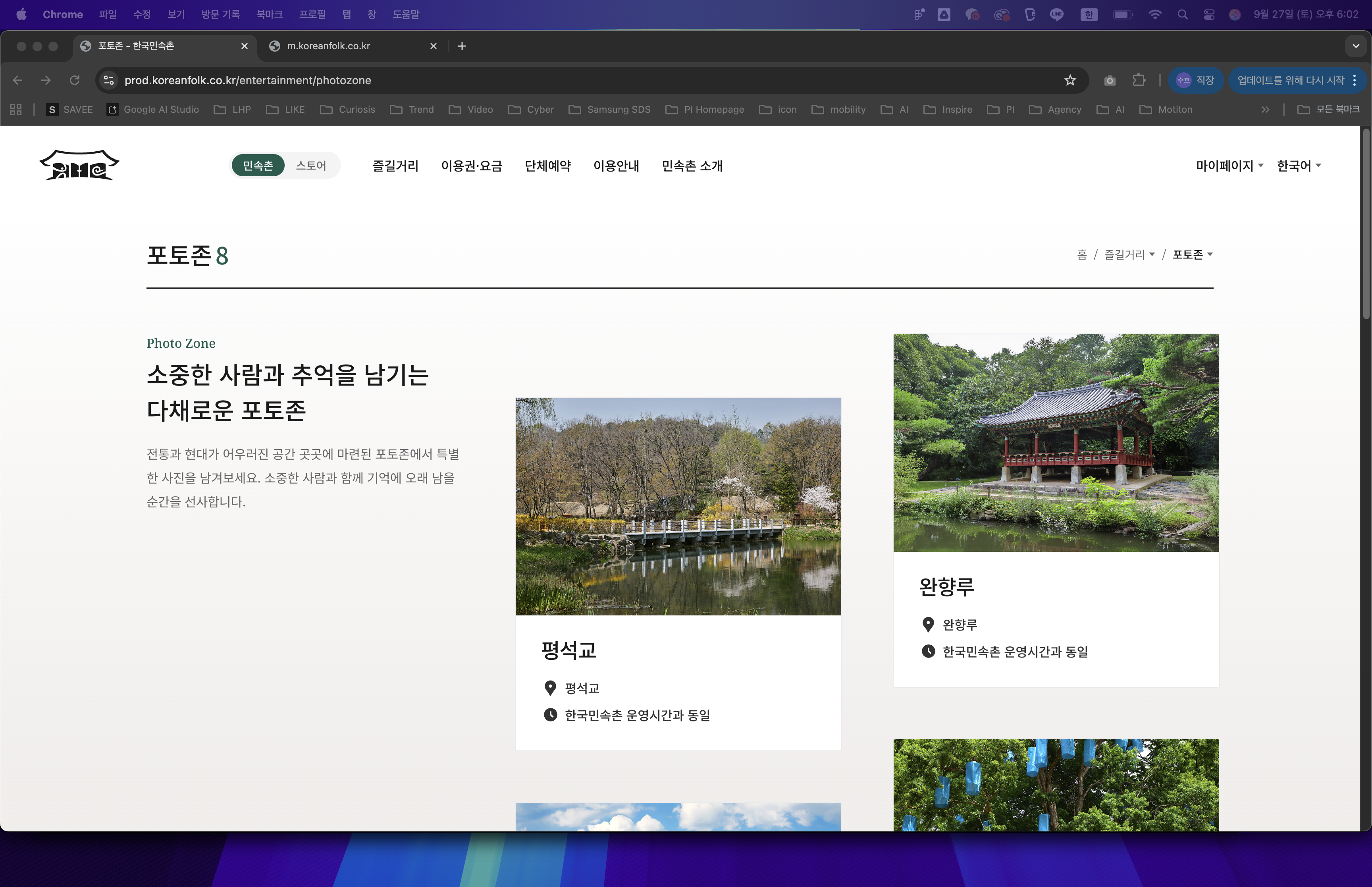Viewport: 1372px width, 887px height.
Task: Click the camera screenshot extension icon
Action: pos(1110,81)
